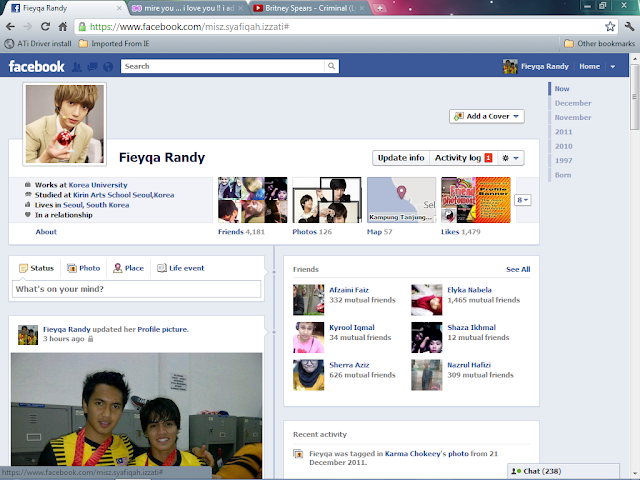Select the Place composer tab
The image size is (640, 480).
[129, 268]
